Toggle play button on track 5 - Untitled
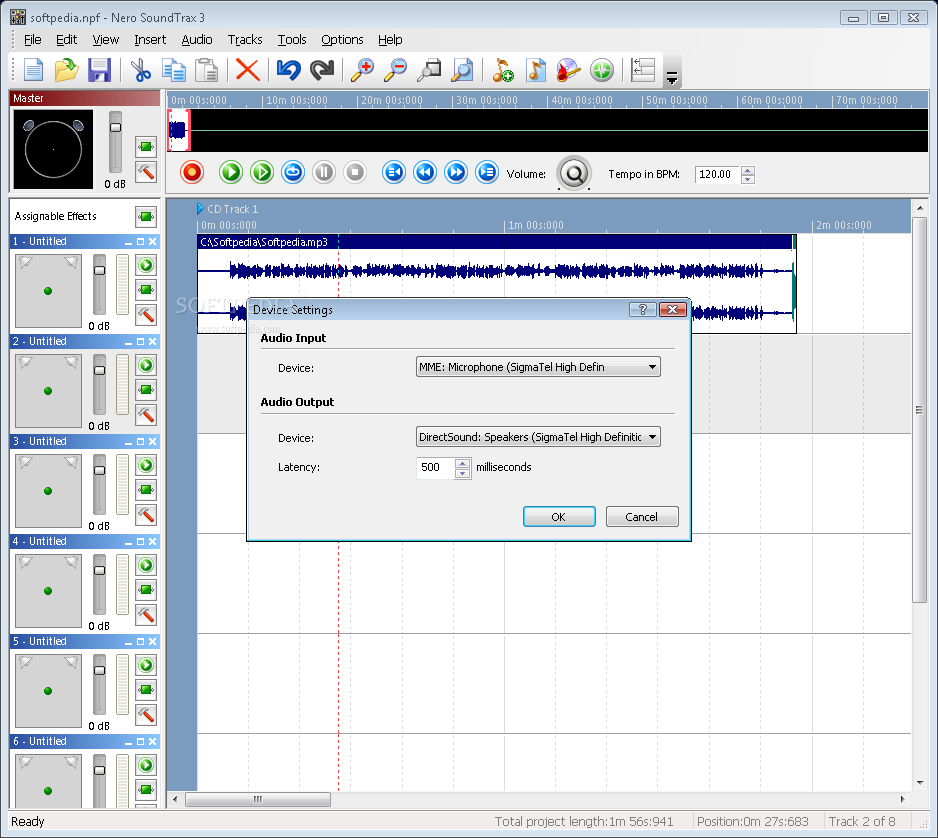The image size is (938, 838). (146, 665)
